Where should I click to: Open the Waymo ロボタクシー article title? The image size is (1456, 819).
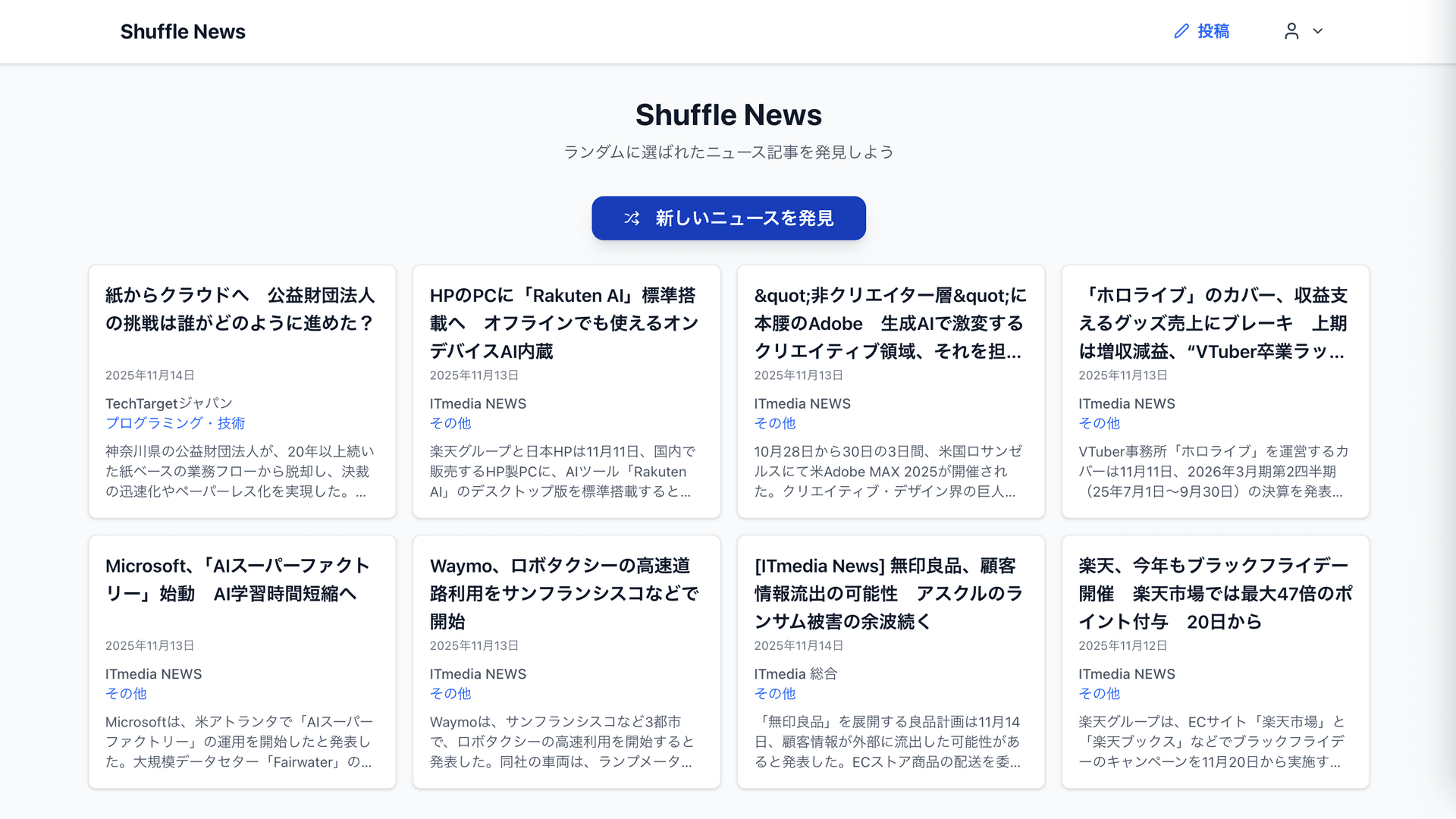point(564,593)
